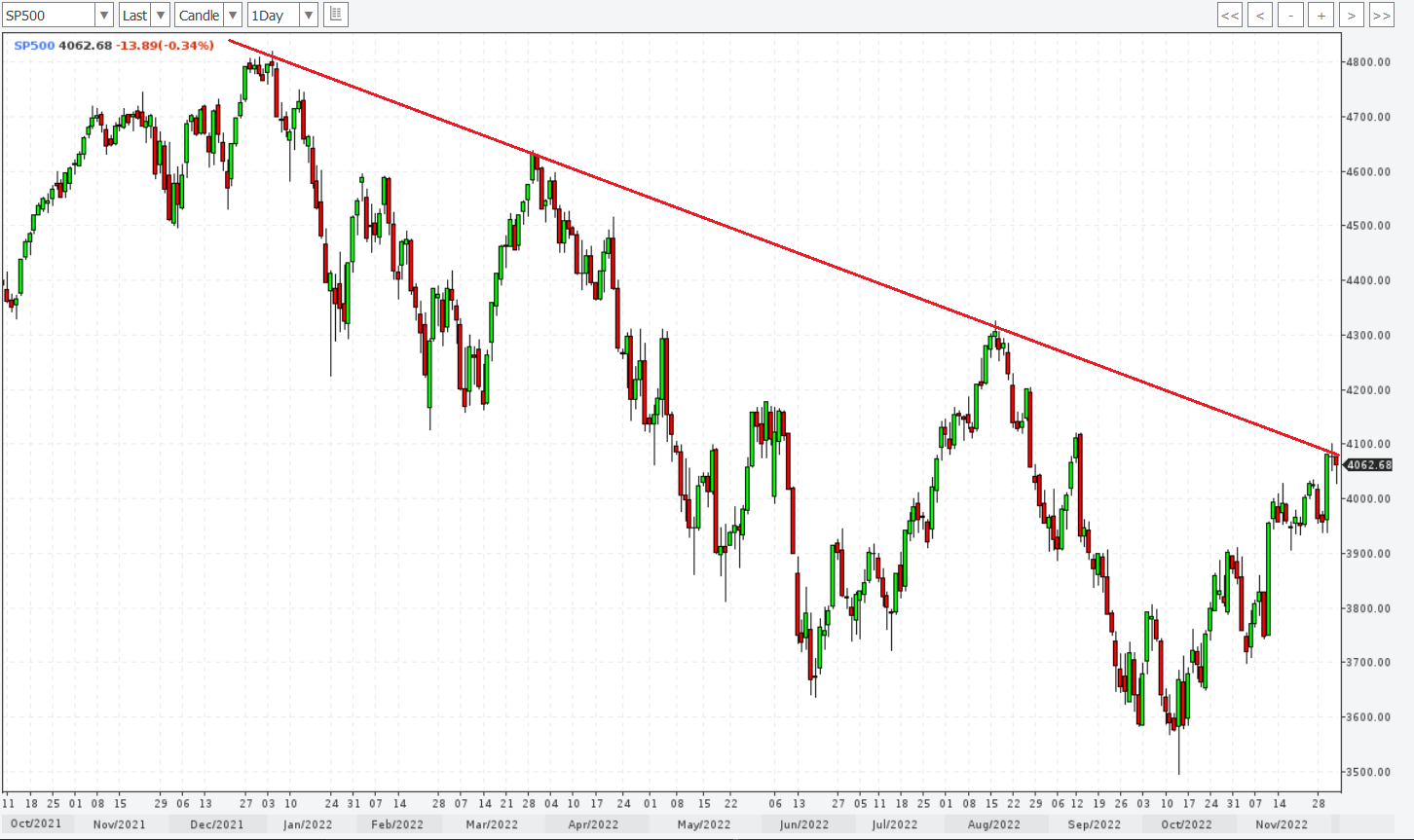Click Jan/2022 on the timeline axis

308,824
